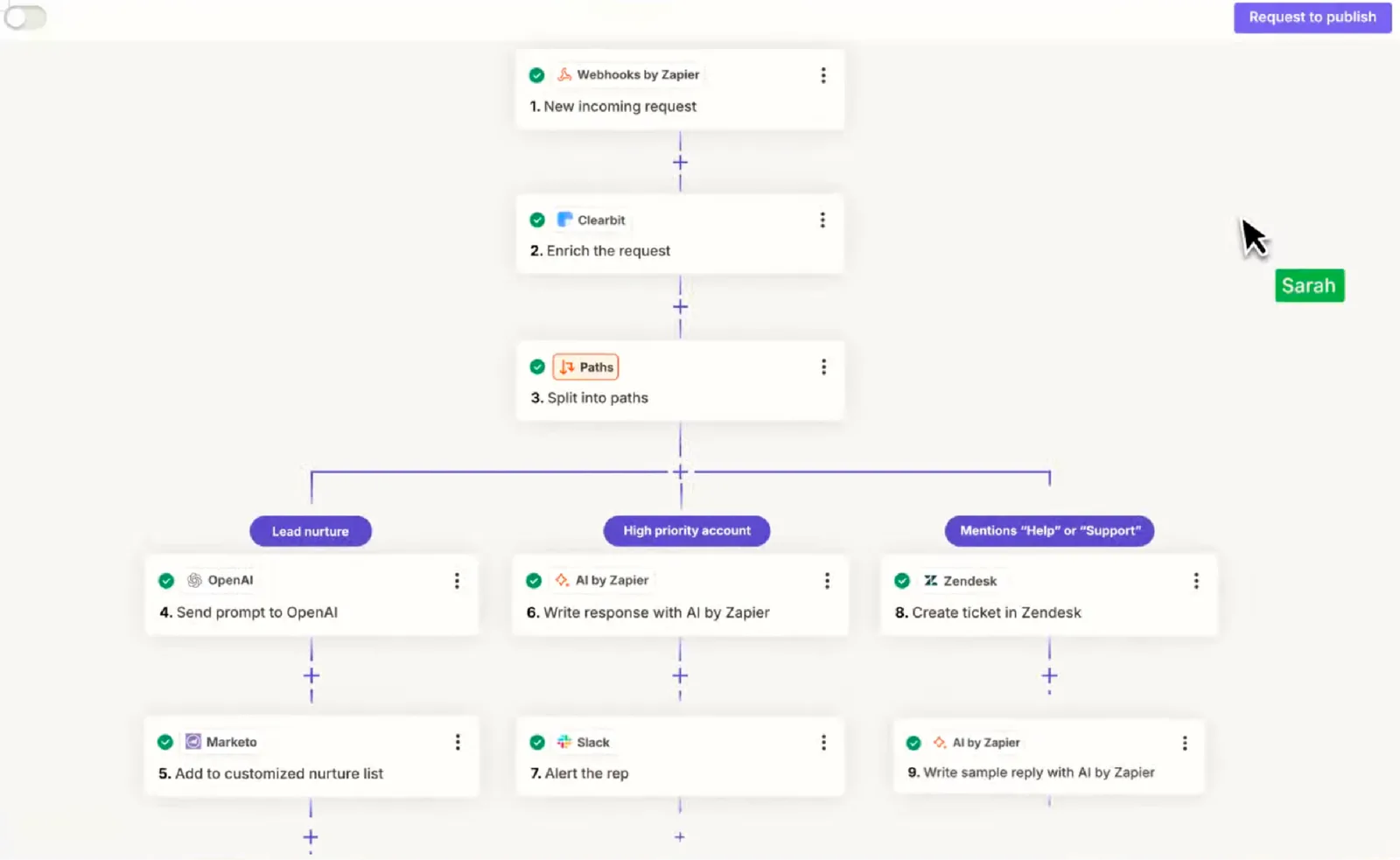Open step 9 Write sample reply with AI

(x=1049, y=757)
